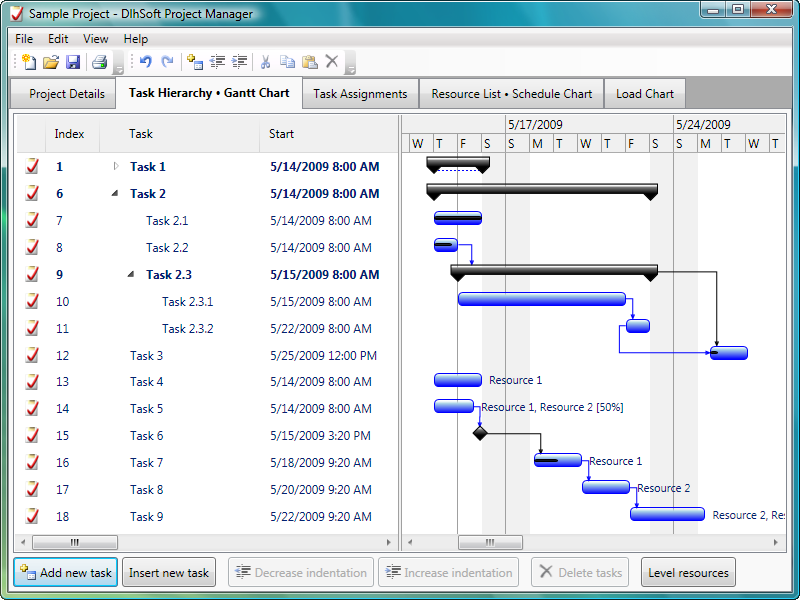This screenshot has width=800, height=600.
Task: Click the Delete X toolbar icon
Action: 332,62
